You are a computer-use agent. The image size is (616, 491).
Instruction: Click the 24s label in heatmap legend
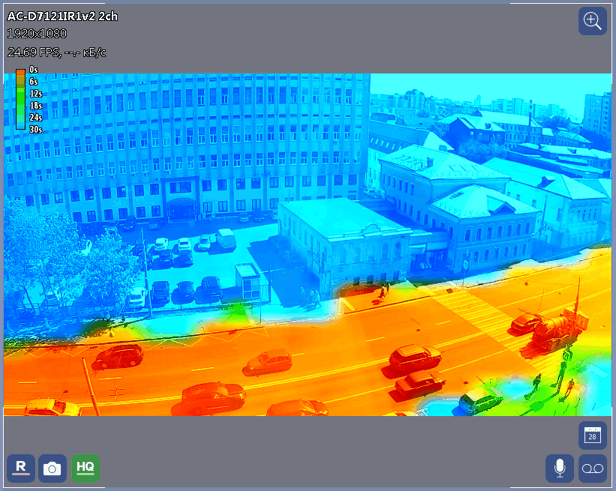(x=36, y=117)
